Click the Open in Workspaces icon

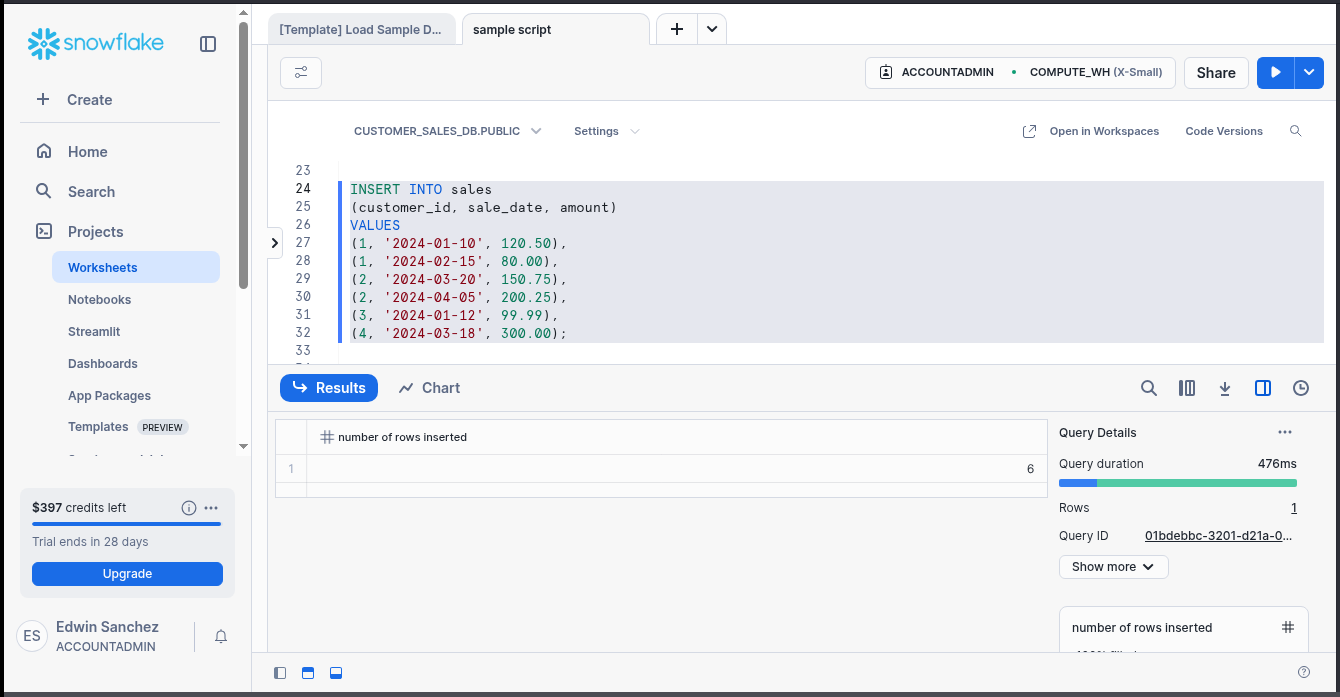click(x=1028, y=130)
